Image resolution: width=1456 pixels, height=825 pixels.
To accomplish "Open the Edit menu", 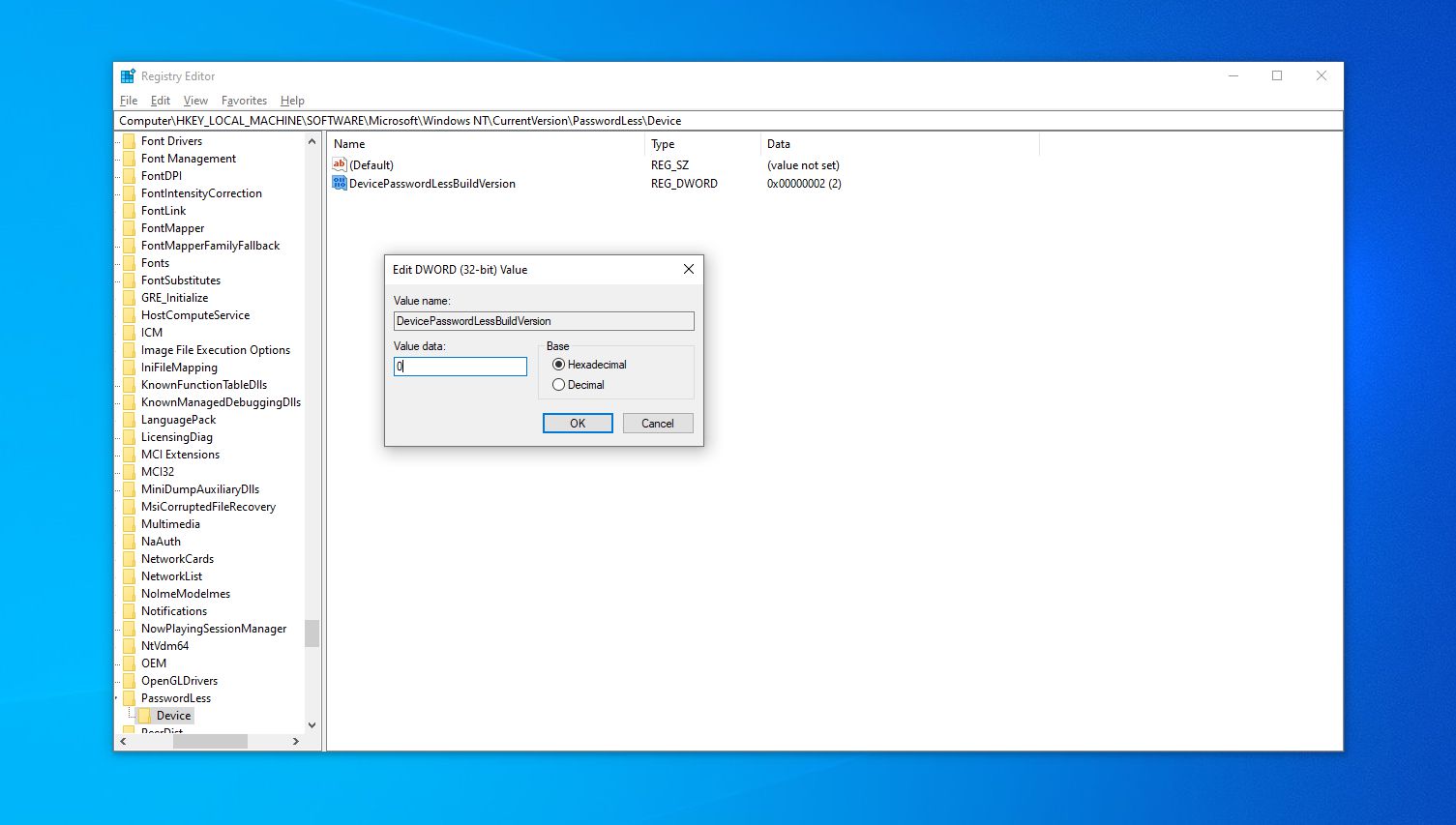I will (161, 101).
